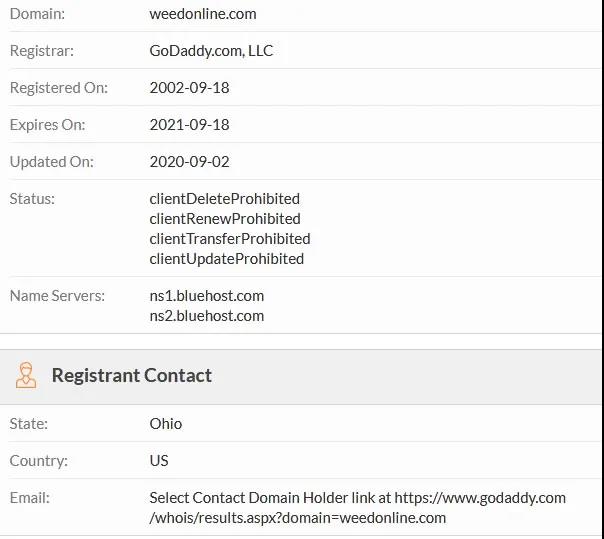Click the Registrant Contact person icon
Viewport: 604px width, 539px height.
26,376
